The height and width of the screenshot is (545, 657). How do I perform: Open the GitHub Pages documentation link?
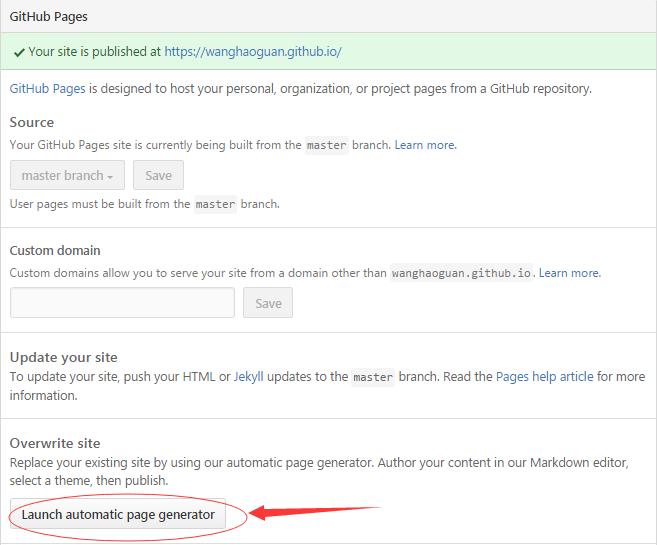(47, 88)
